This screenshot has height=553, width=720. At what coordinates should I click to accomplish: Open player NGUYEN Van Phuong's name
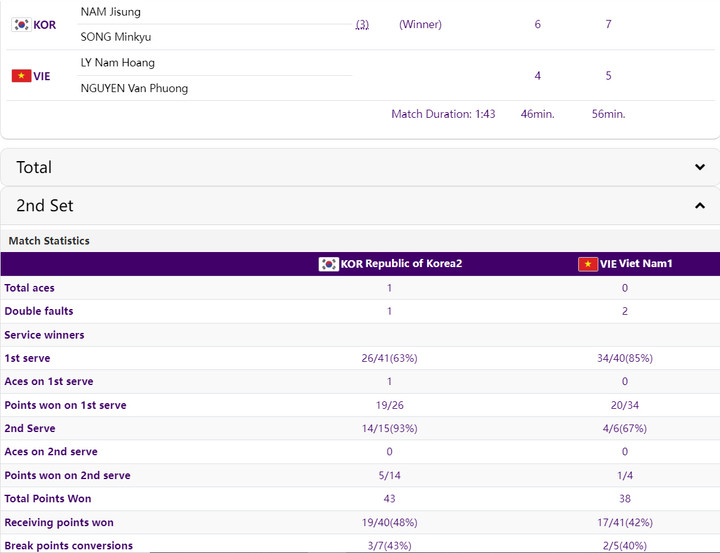pos(134,88)
